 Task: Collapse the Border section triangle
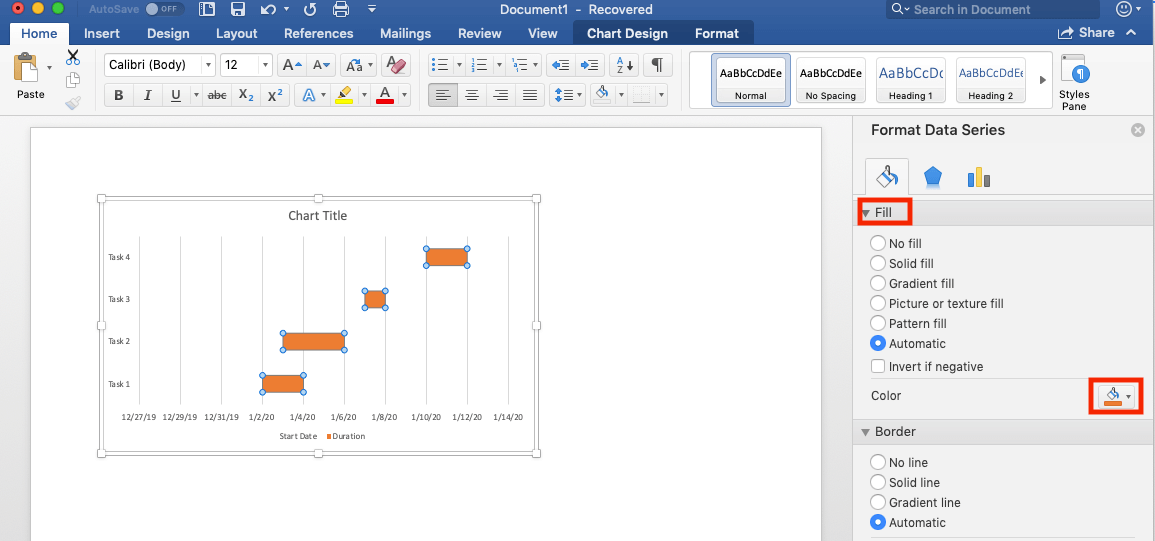pos(866,432)
